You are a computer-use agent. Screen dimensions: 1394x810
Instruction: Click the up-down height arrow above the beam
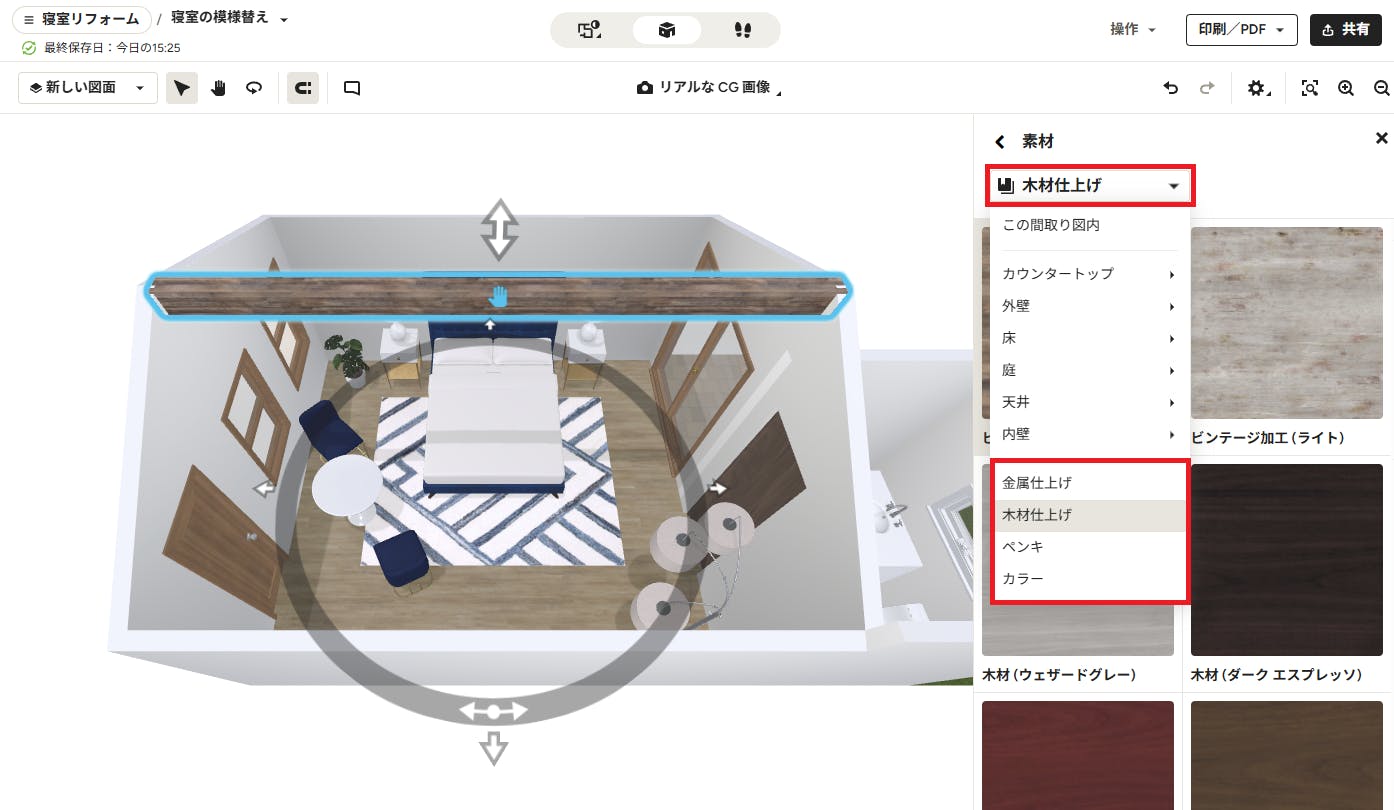pos(498,229)
